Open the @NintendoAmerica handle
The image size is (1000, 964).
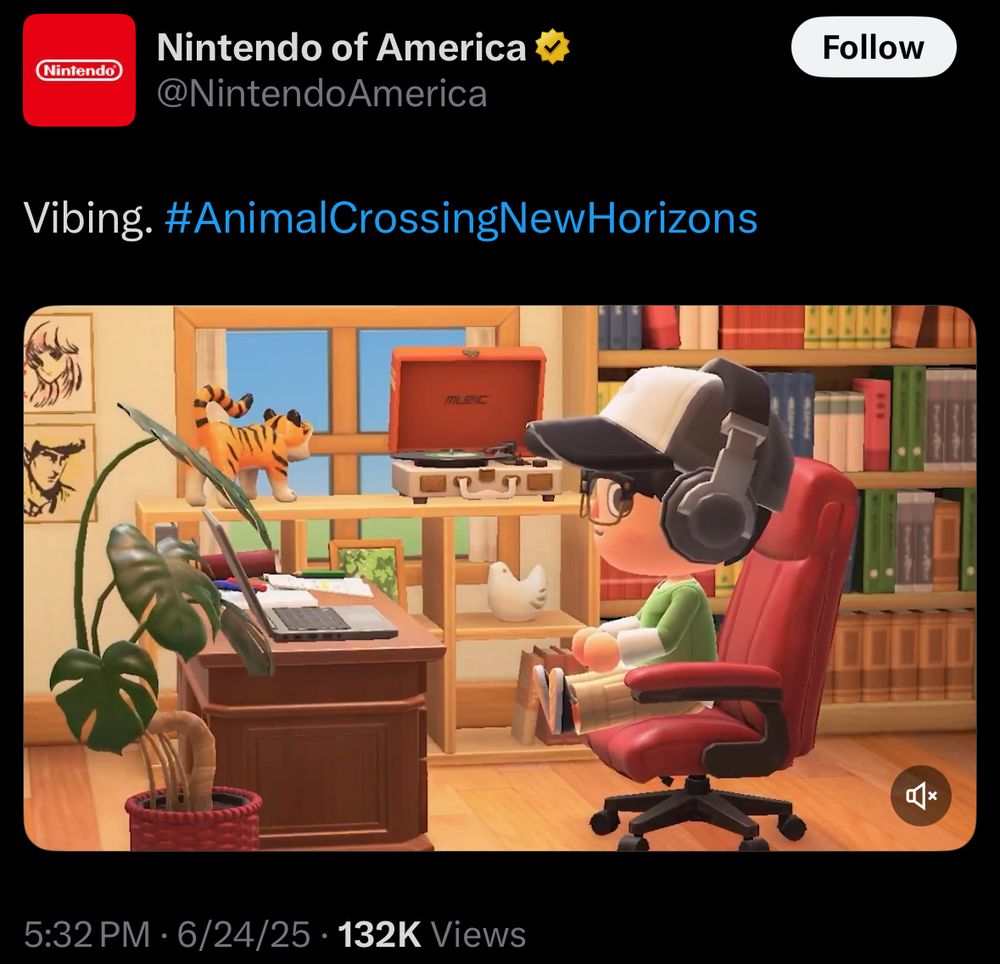[322, 94]
